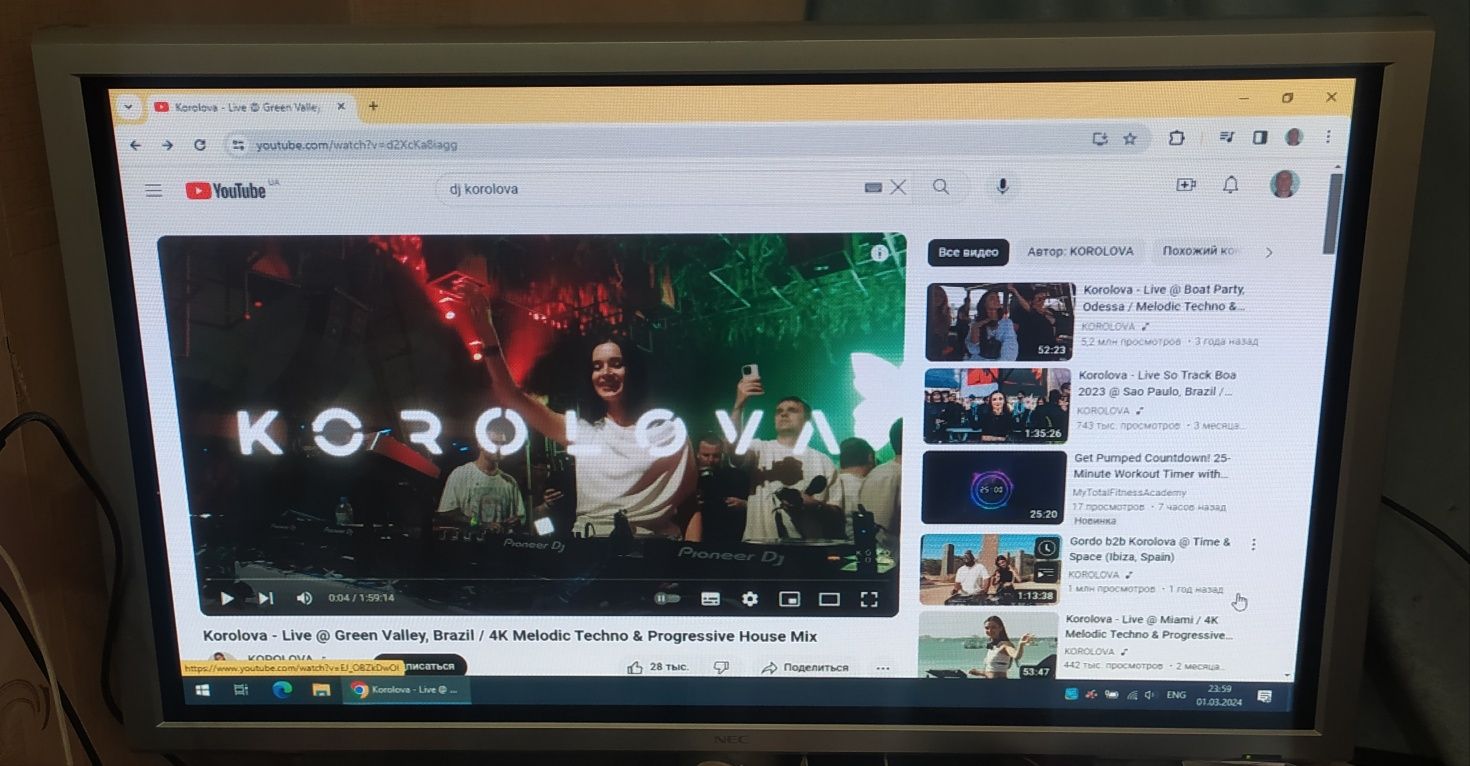The height and width of the screenshot is (766, 1470).
Task: Select the Все видео filter chip
Action: (x=968, y=252)
